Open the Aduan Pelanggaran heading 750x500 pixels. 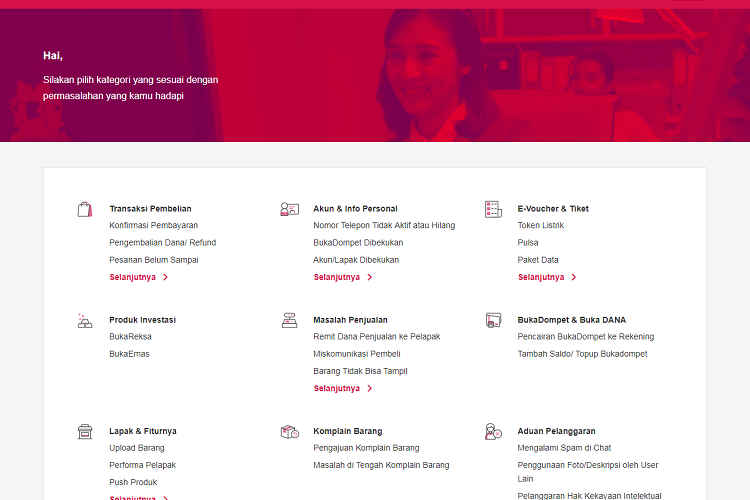pos(556,431)
